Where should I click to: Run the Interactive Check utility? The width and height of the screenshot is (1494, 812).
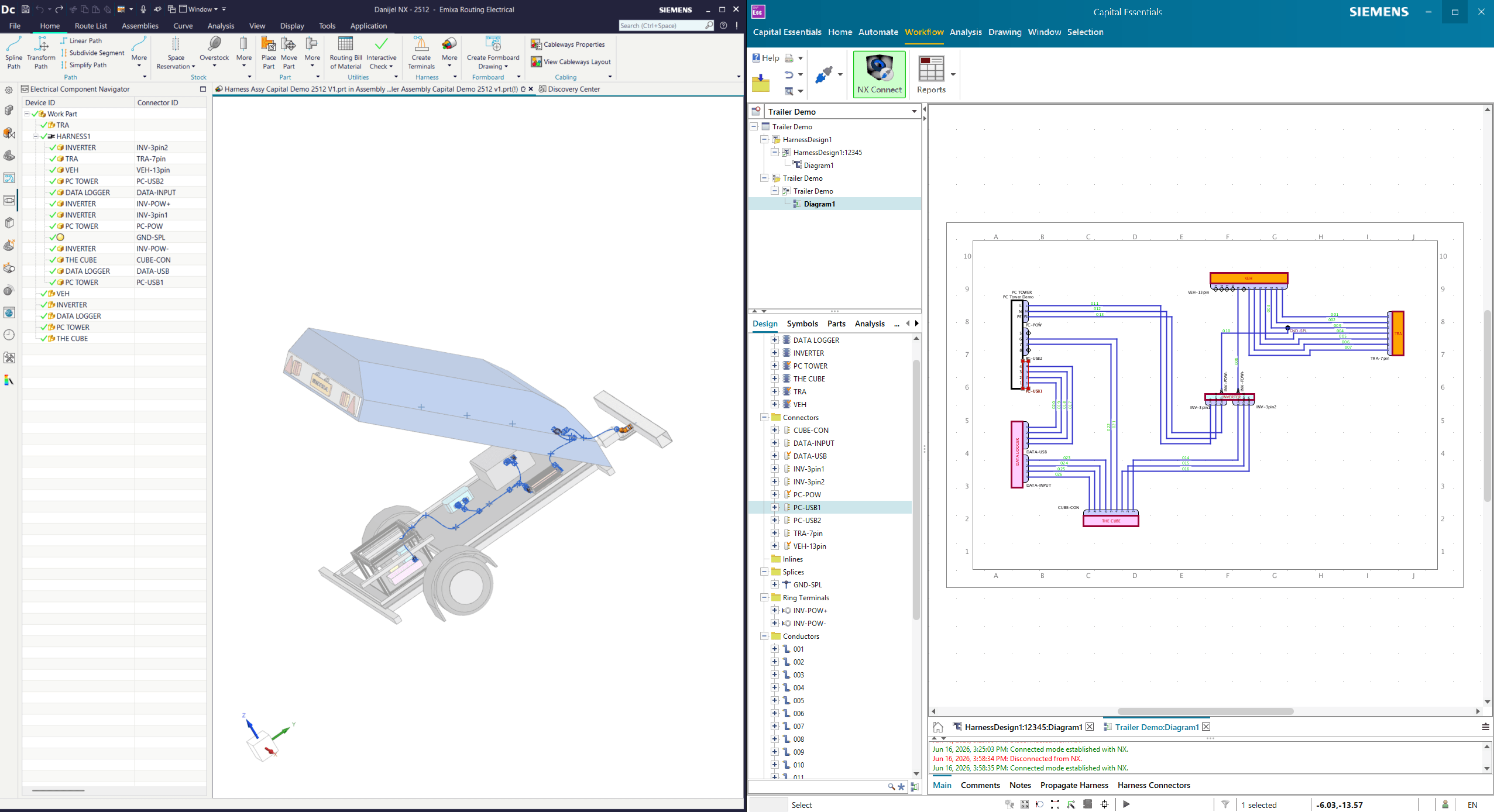382,53
